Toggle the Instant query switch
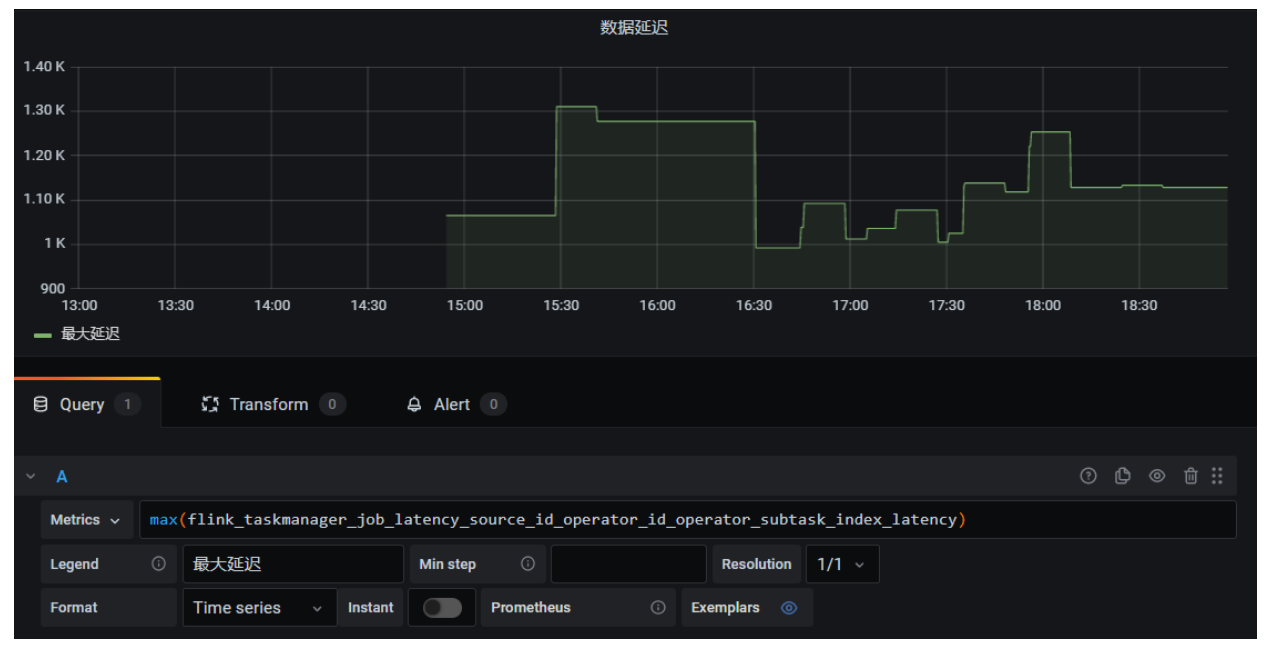Image resolution: width=1269 pixels, height=650 pixels. (x=442, y=607)
